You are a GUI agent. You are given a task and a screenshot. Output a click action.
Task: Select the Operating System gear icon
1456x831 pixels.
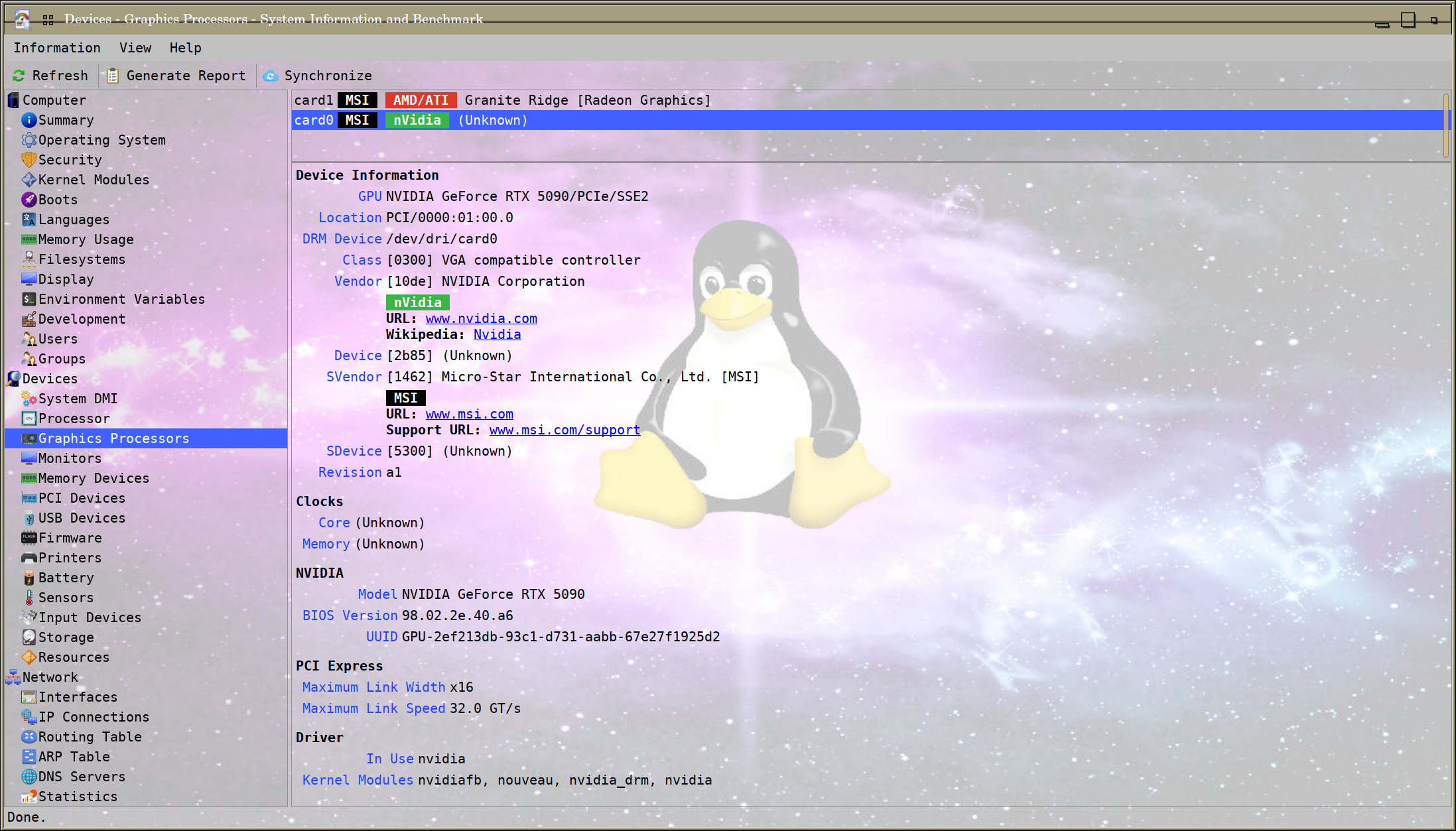pyautogui.click(x=29, y=140)
